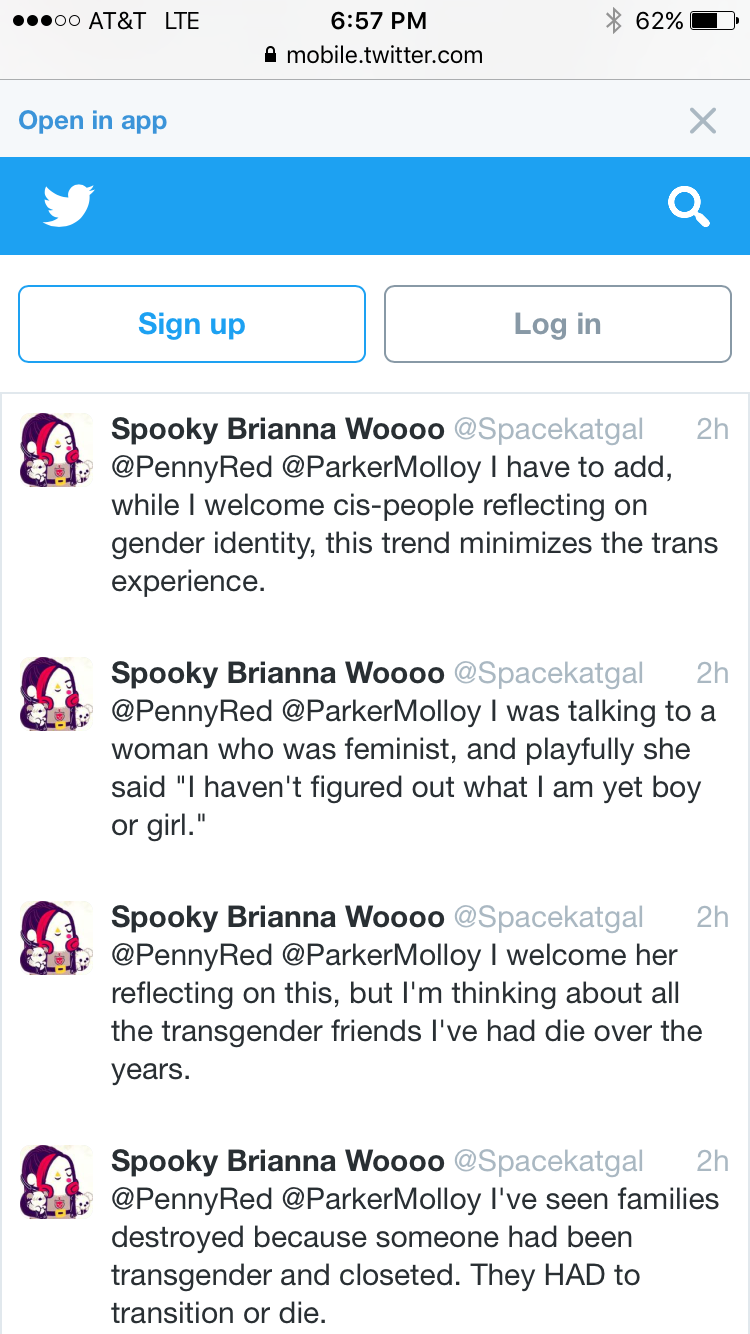Tap the Bluetooth icon in status bar
Viewport: 750px width, 1334px height.
[614, 20]
